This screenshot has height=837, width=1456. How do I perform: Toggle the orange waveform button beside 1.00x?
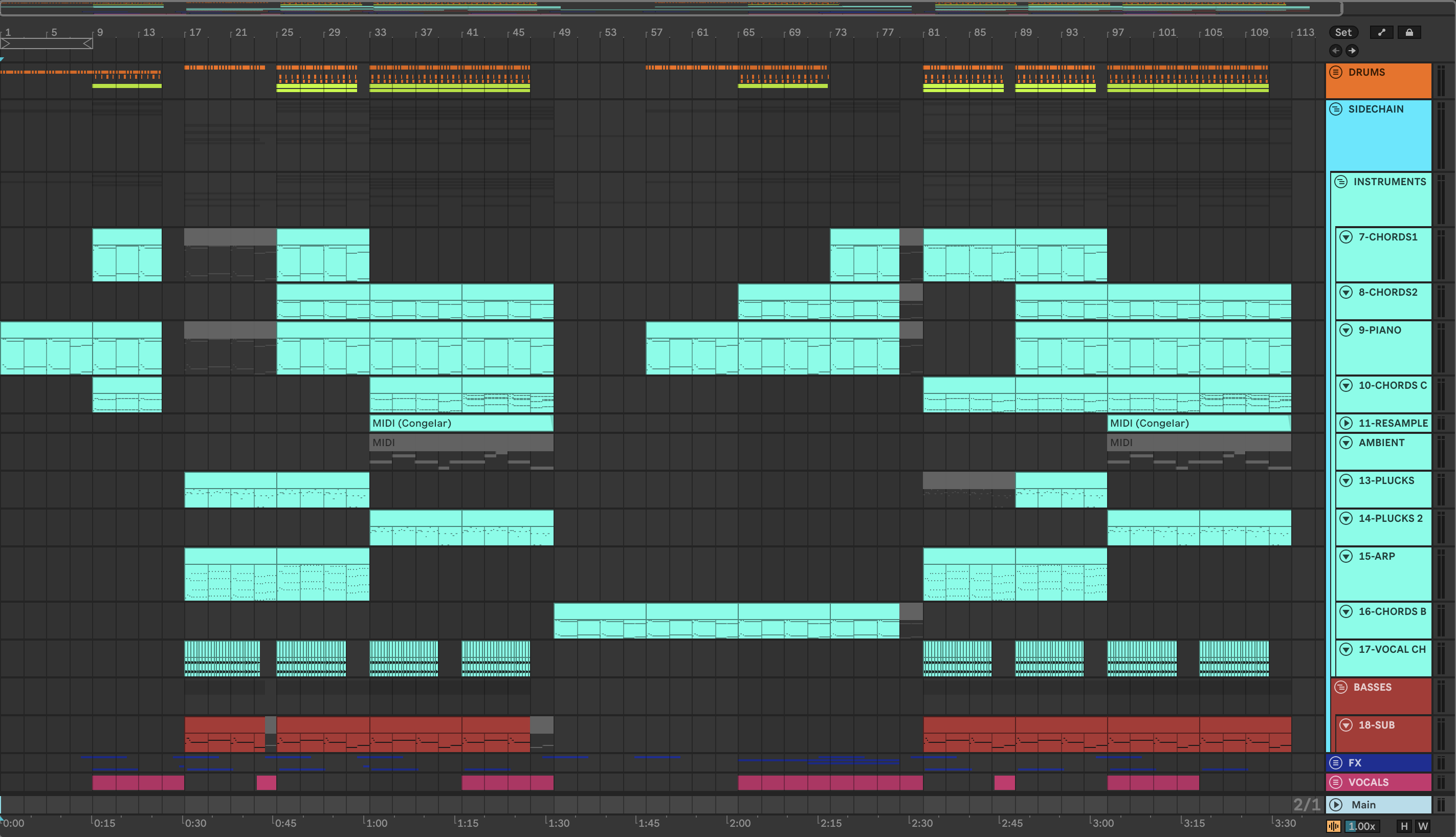(x=1334, y=826)
